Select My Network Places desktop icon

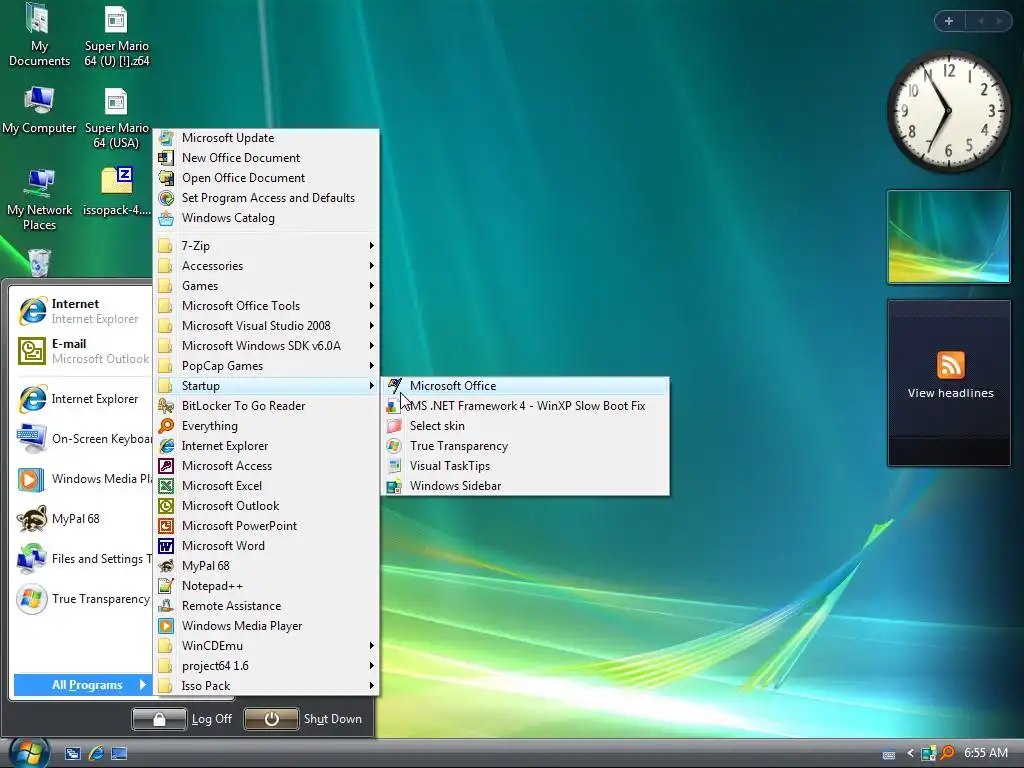39,199
